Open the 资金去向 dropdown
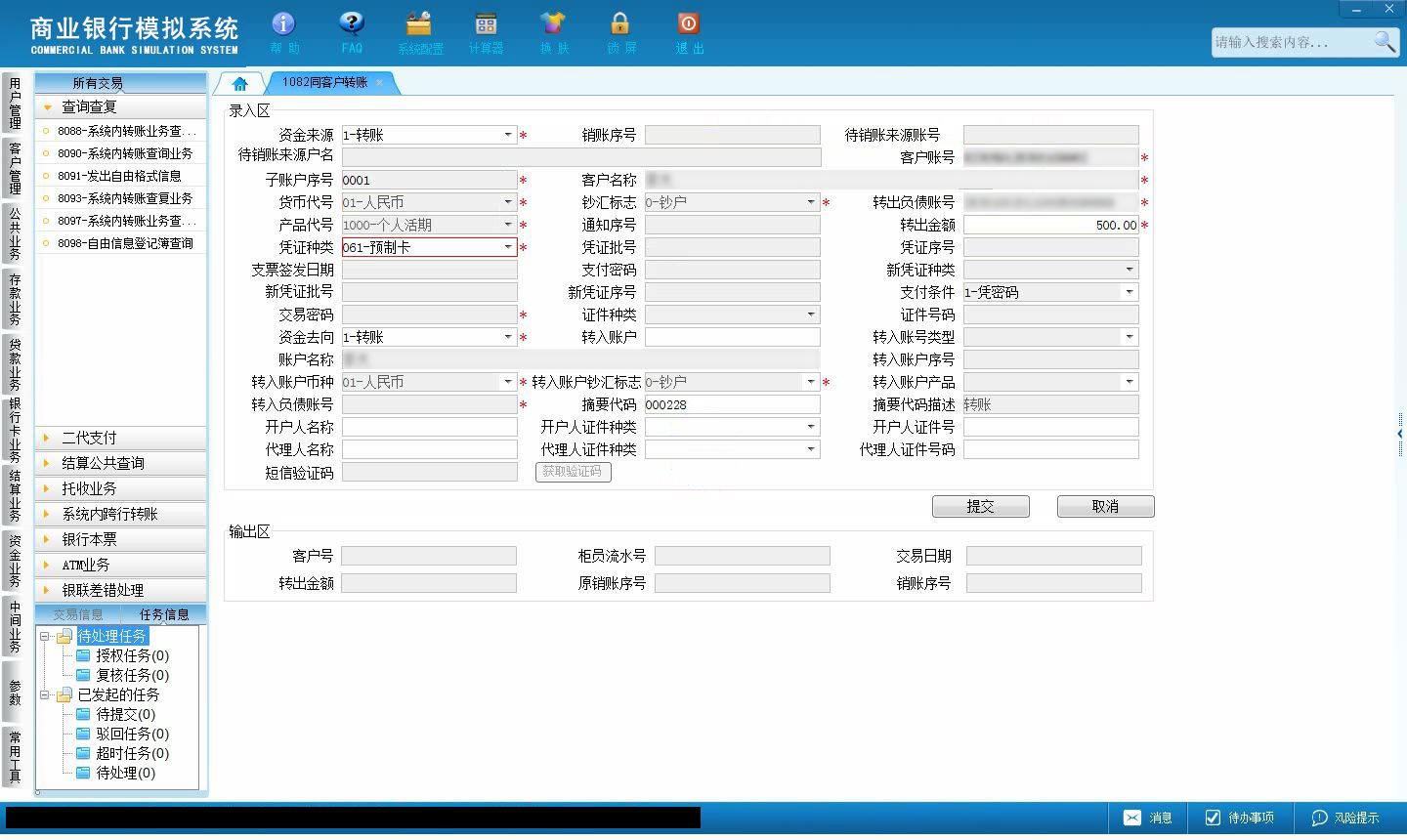 [508, 337]
